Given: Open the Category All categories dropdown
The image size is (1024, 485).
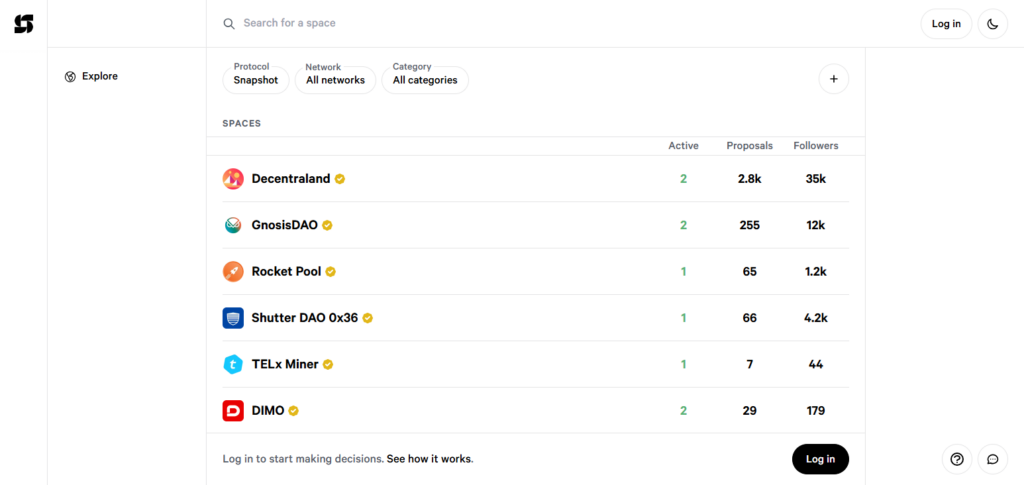Looking at the screenshot, I should pyautogui.click(x=425, y=80).
